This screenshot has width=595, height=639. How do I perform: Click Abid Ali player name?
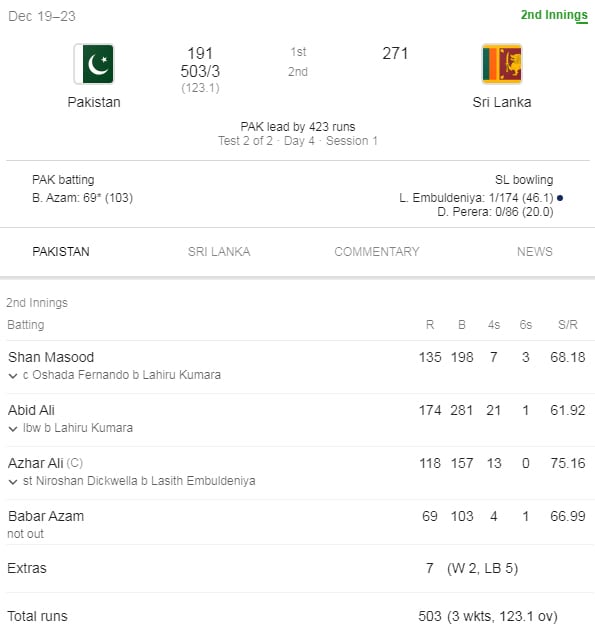pyautogui.click(x=31, y=410)
